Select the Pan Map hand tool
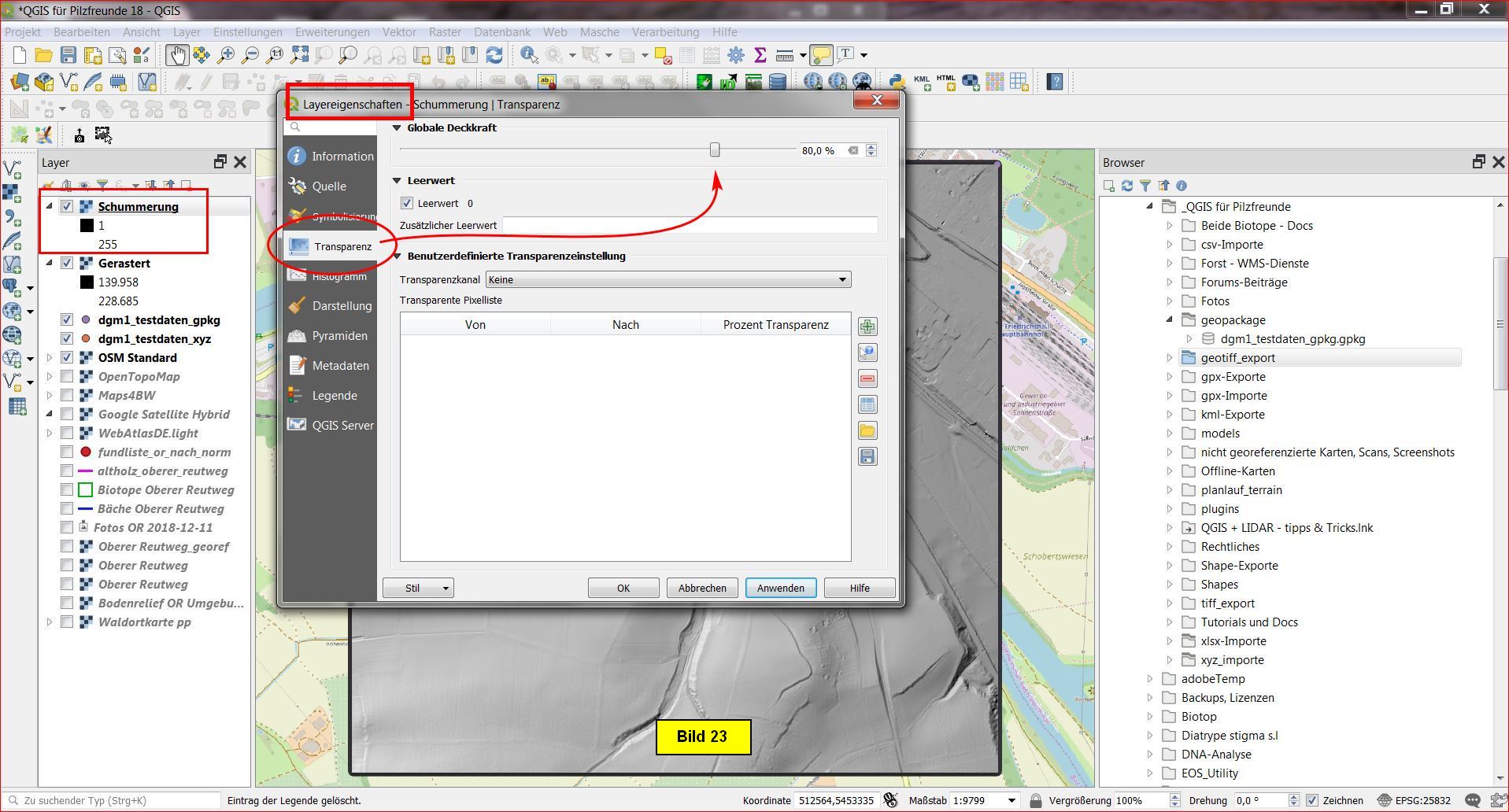Screen dimensions: 1509x812 click(x=176, y=55)
